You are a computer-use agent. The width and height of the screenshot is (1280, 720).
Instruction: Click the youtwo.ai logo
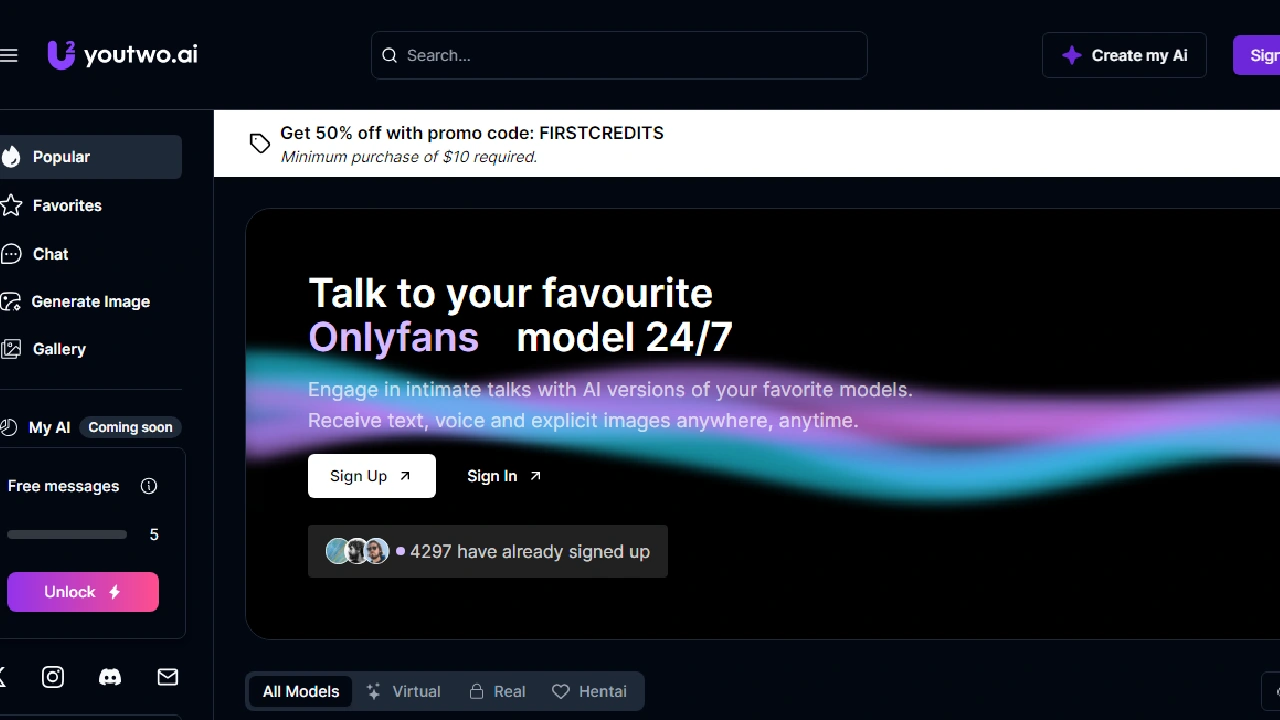[122, 55]
